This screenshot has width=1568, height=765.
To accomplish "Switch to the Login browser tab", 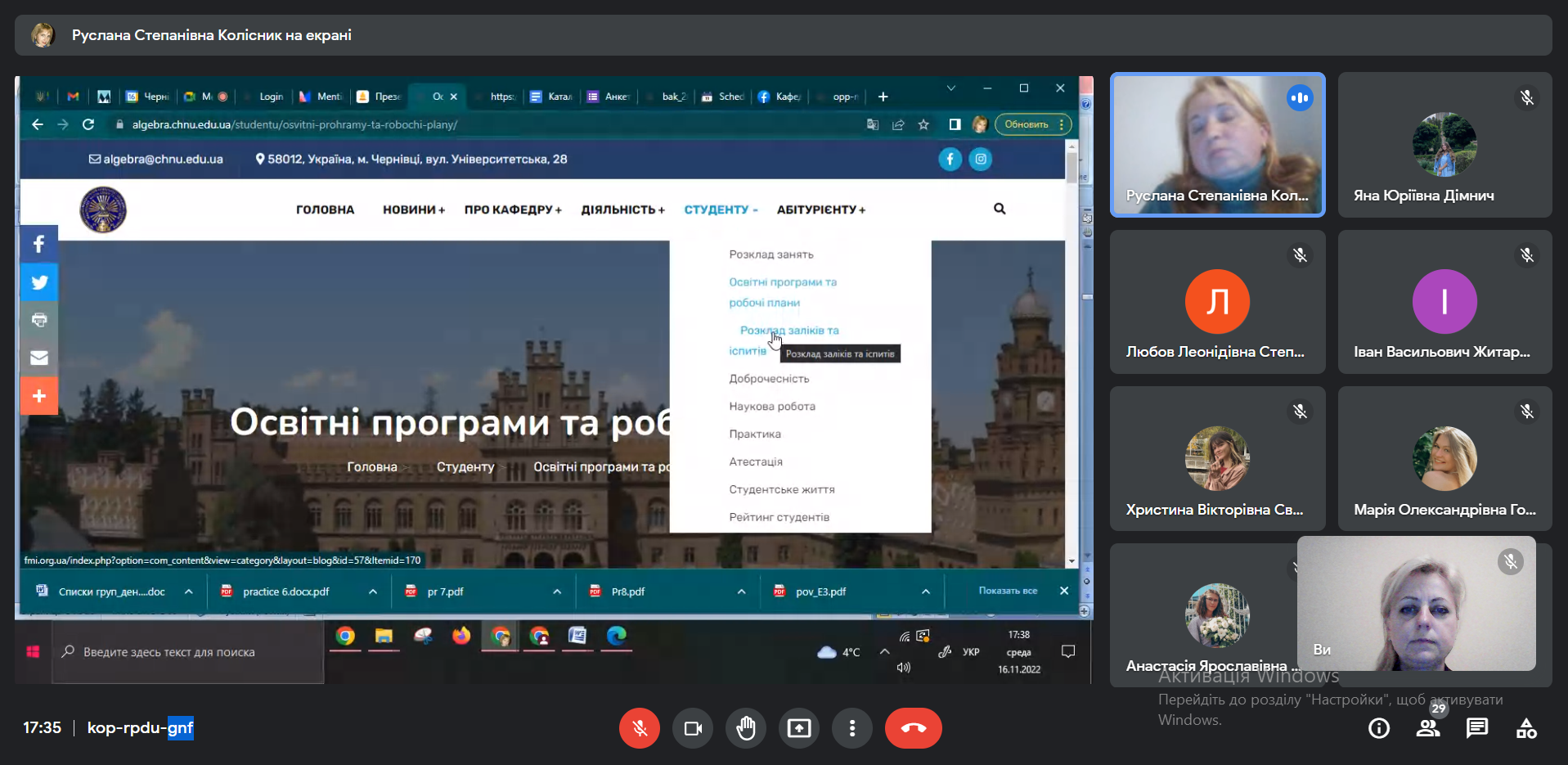I will click(x=263, y=97).
